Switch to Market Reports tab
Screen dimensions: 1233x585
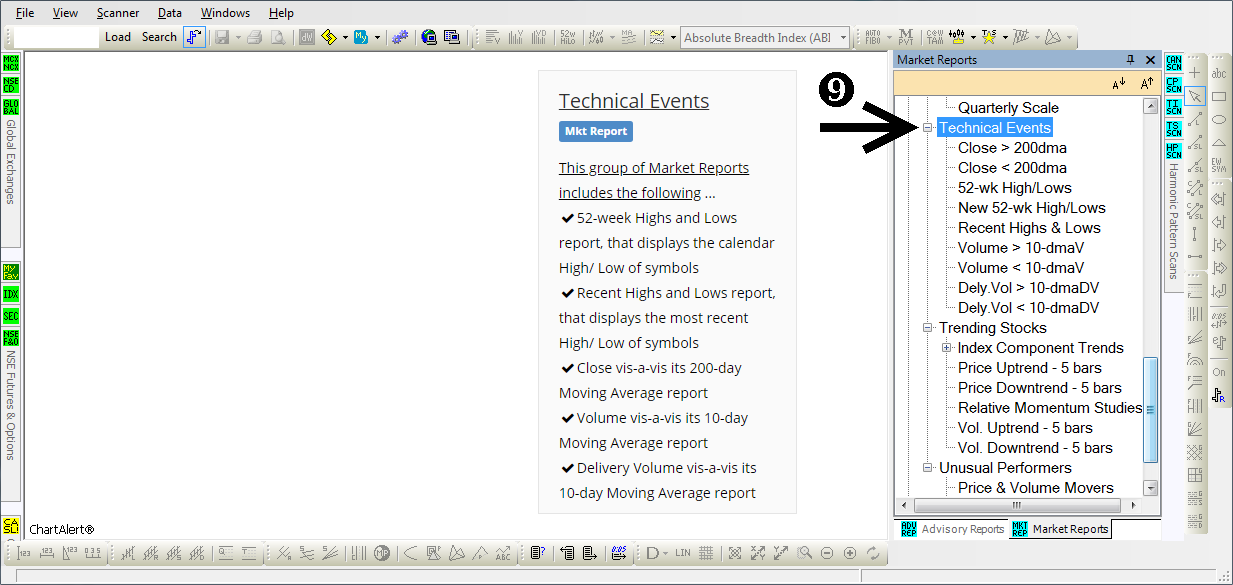1060,529
